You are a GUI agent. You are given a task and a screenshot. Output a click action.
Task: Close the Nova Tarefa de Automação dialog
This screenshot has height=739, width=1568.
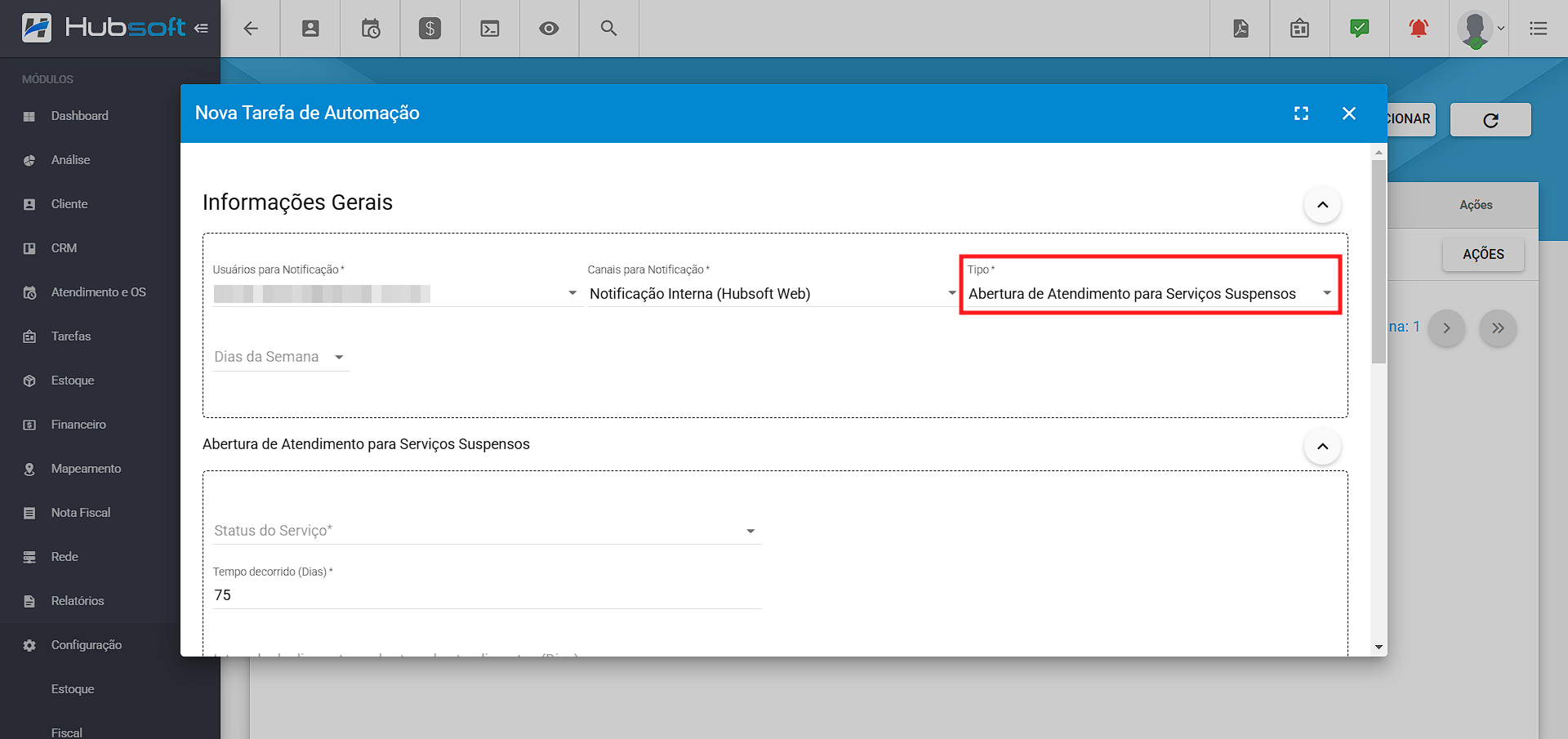point(1349,114)
